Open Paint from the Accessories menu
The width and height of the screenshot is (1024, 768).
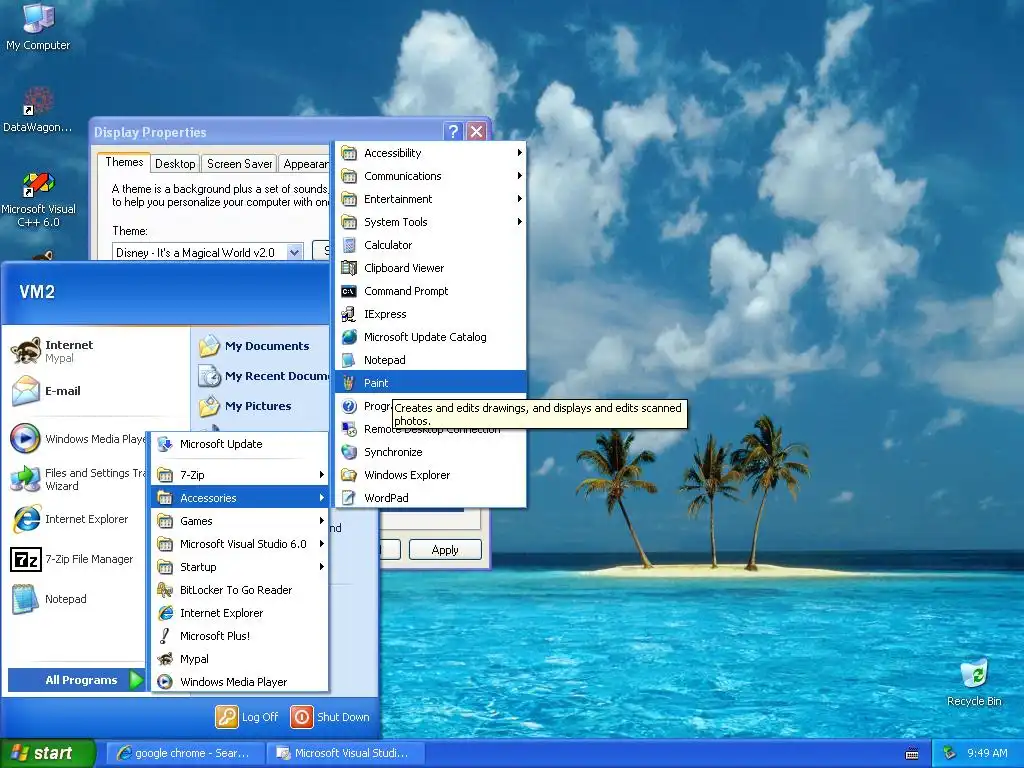[x=430, y=383]
